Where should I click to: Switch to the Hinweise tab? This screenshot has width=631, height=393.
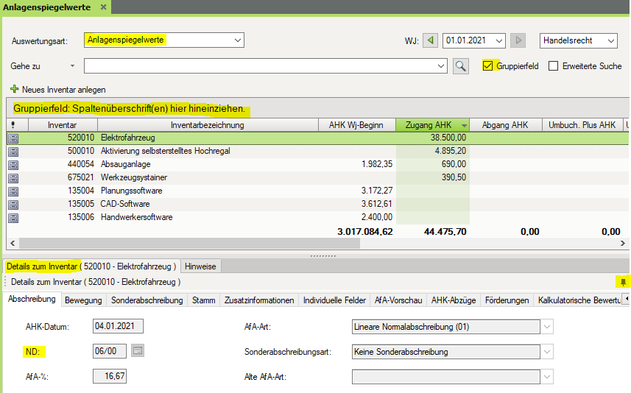pos(200,266)
